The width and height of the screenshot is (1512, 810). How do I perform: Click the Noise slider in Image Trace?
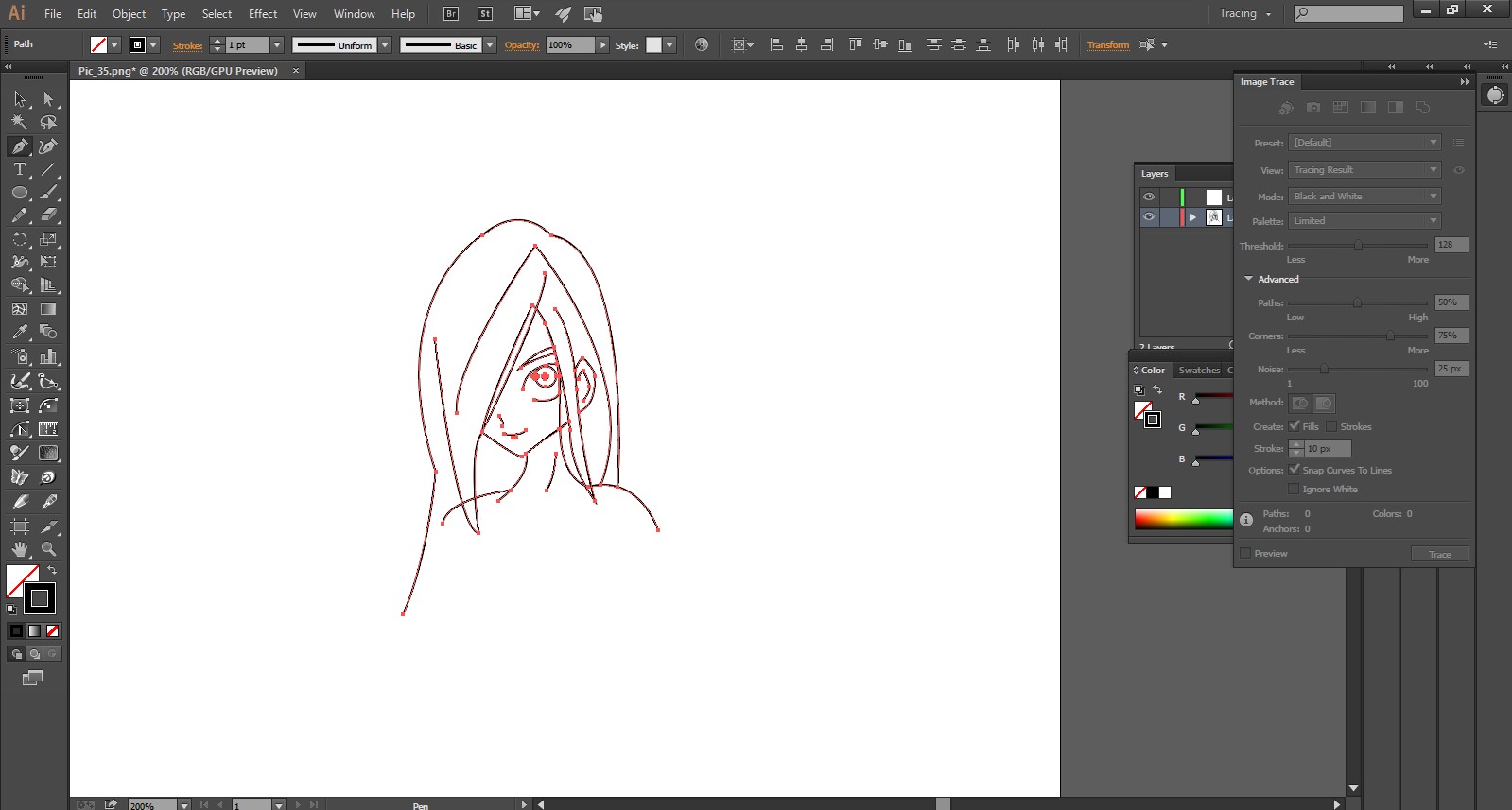point(1358,370)
